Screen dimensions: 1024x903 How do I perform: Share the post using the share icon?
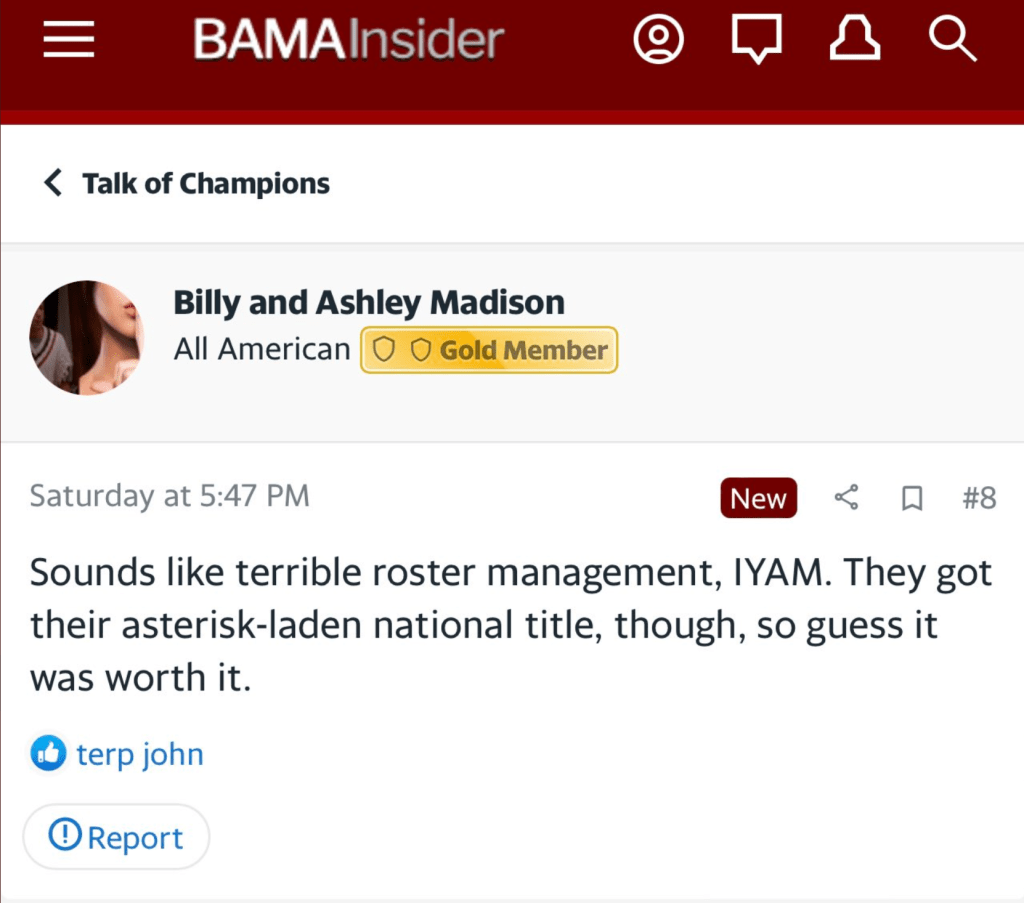(846, 498)
